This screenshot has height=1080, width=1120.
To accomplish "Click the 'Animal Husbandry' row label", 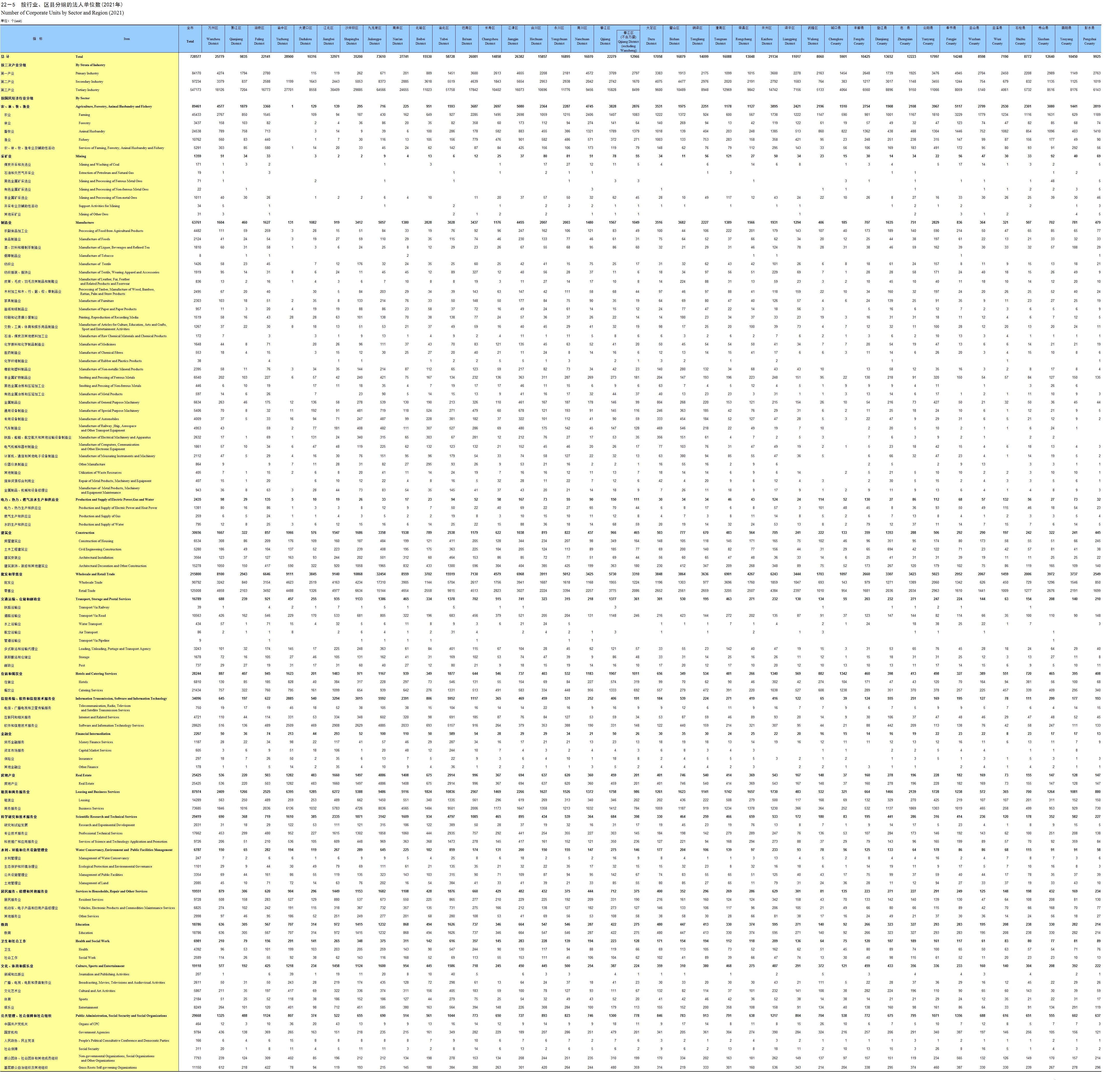I will (x=91, y=131).
